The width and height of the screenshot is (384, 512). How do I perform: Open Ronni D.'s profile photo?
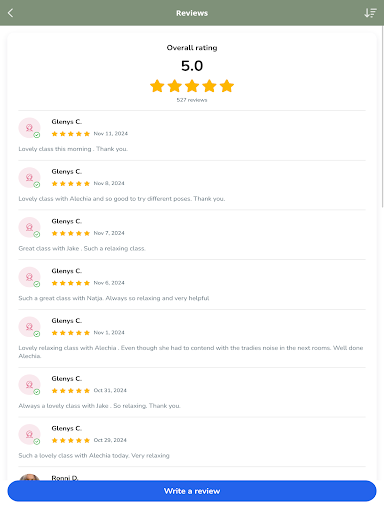tap(29, 477)
